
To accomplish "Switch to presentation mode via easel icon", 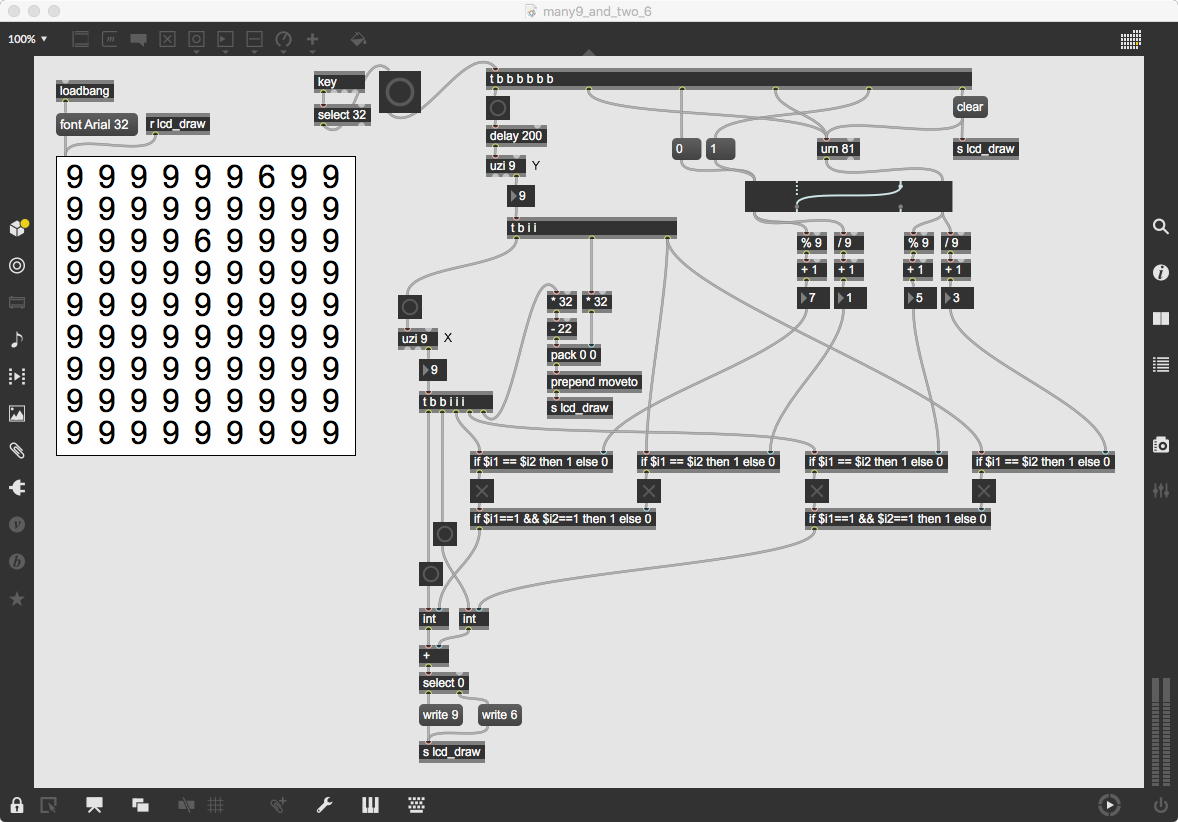I will [94, 805].
